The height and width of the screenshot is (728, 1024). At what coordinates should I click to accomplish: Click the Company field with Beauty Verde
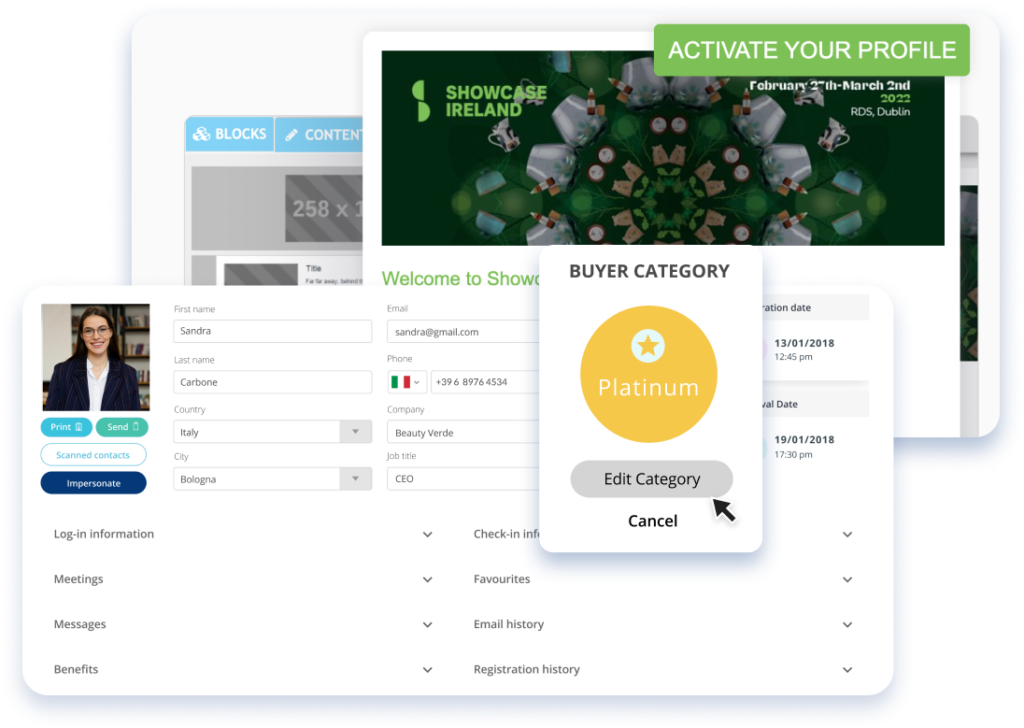pos(463,432)
